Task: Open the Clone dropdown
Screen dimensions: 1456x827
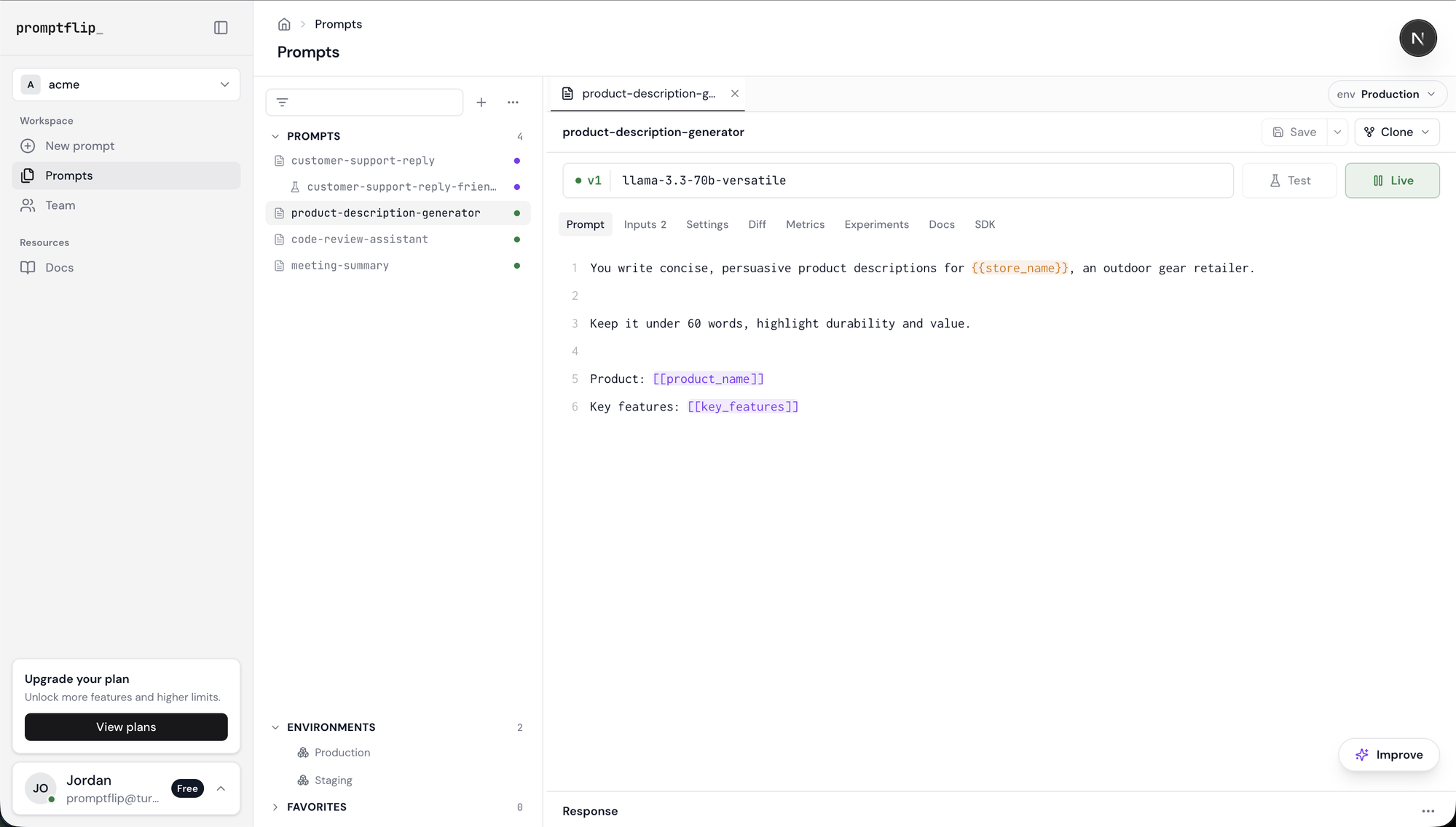Action: tap(1397, 132)
